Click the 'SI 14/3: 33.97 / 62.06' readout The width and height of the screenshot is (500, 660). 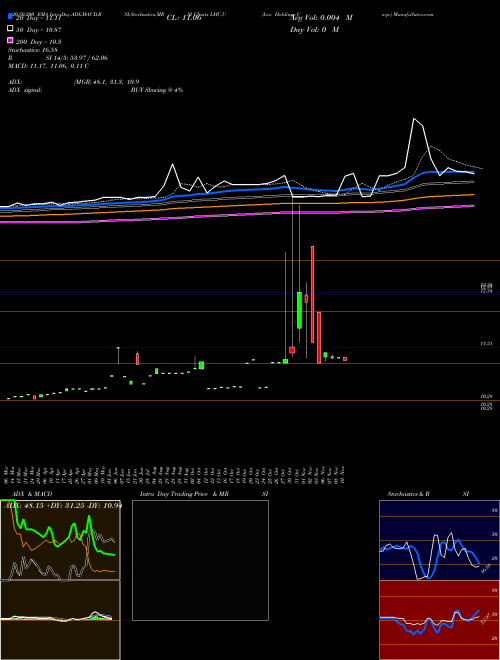point(77,58)
